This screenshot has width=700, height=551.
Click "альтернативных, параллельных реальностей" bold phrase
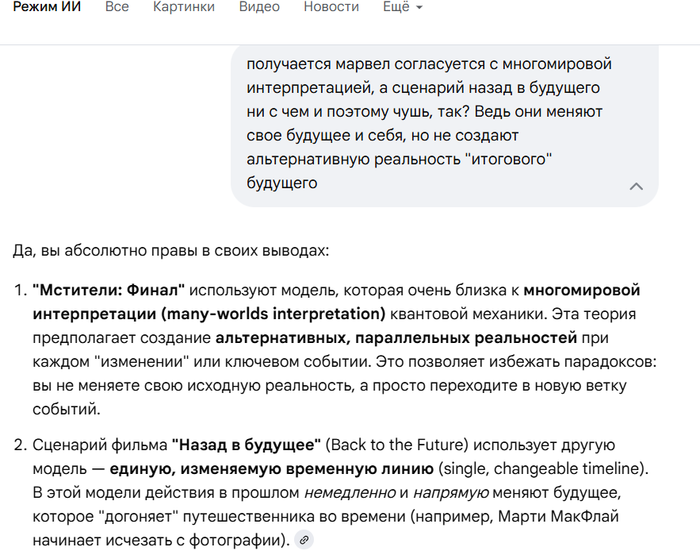[396, 337]
